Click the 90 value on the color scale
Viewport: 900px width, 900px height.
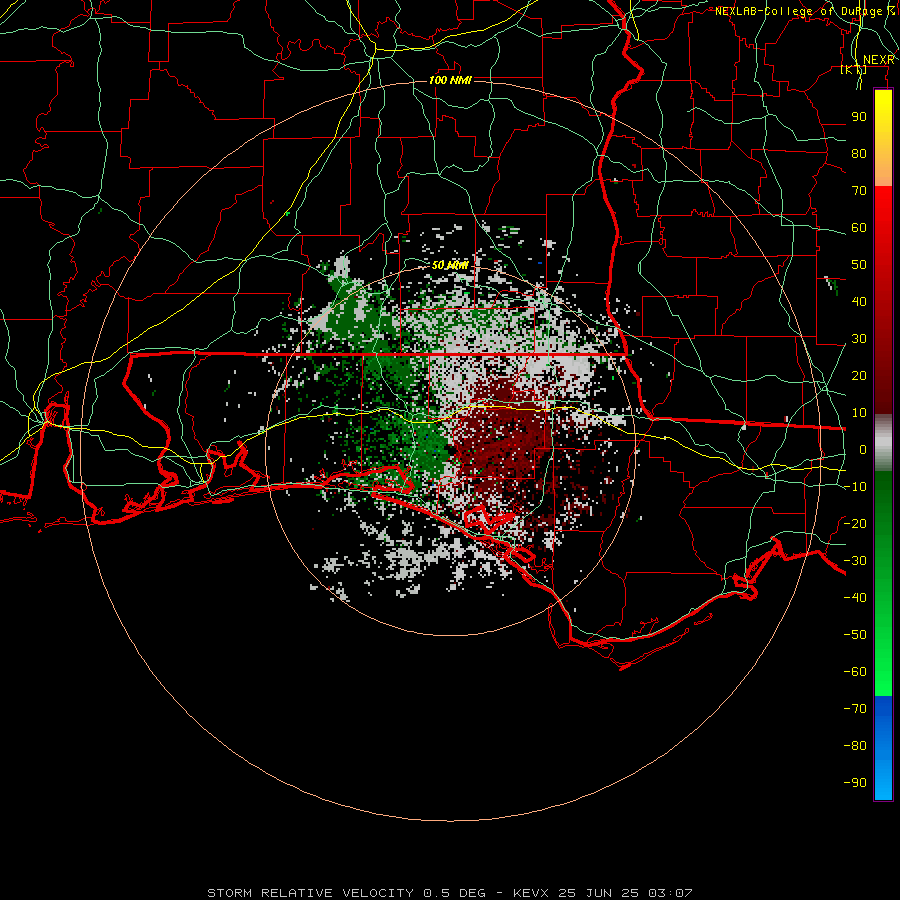pos(859,117)
